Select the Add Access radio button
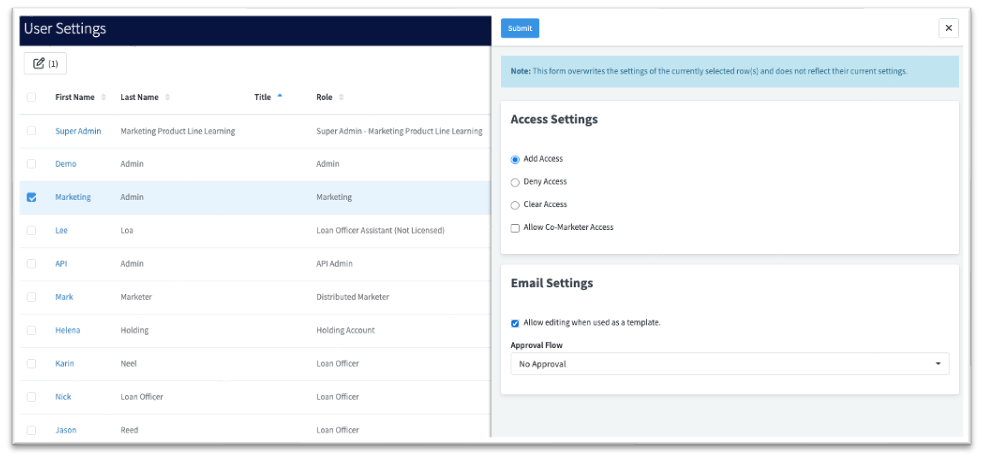This screenshot has width=982, height=460. tap(515, 160)
